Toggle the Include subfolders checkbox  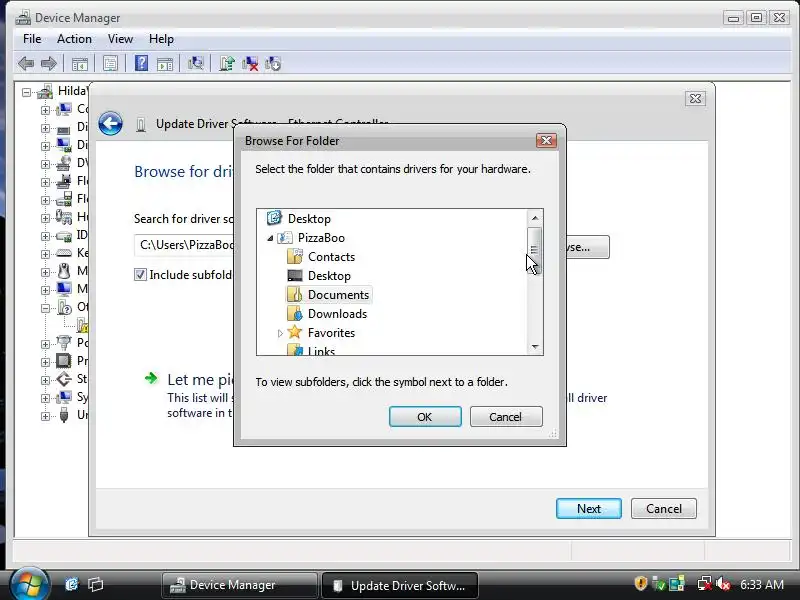pos(140,274)
